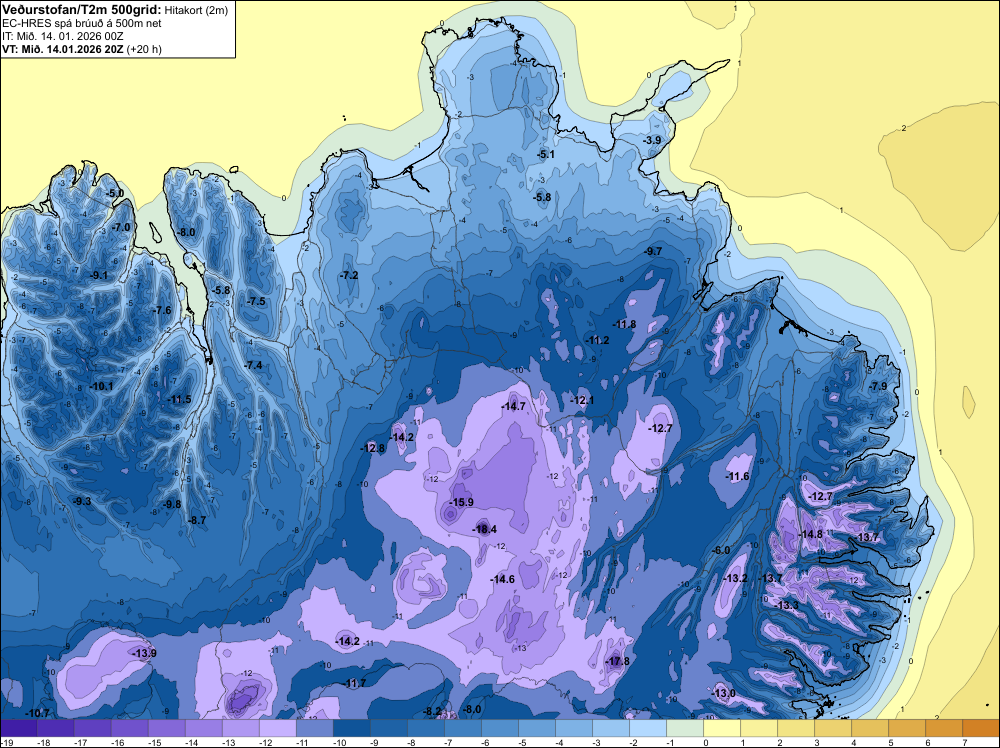The width and height of the screenshot is (1000, 748).
Task: Click the -13.0 temperature label
Action: [723, 693]
